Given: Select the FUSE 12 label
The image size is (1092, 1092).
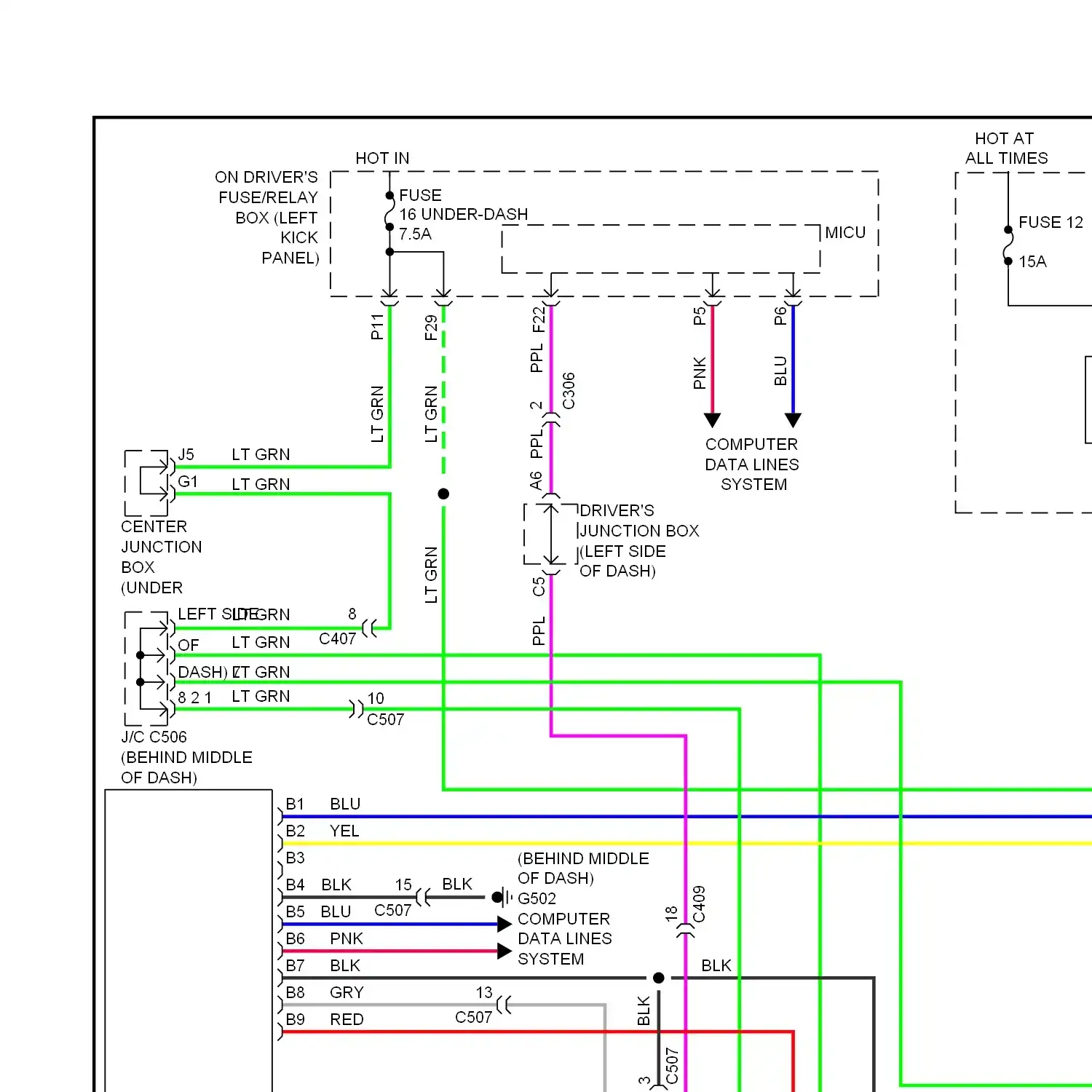Looking at the screenshot, I should 1051,222.
